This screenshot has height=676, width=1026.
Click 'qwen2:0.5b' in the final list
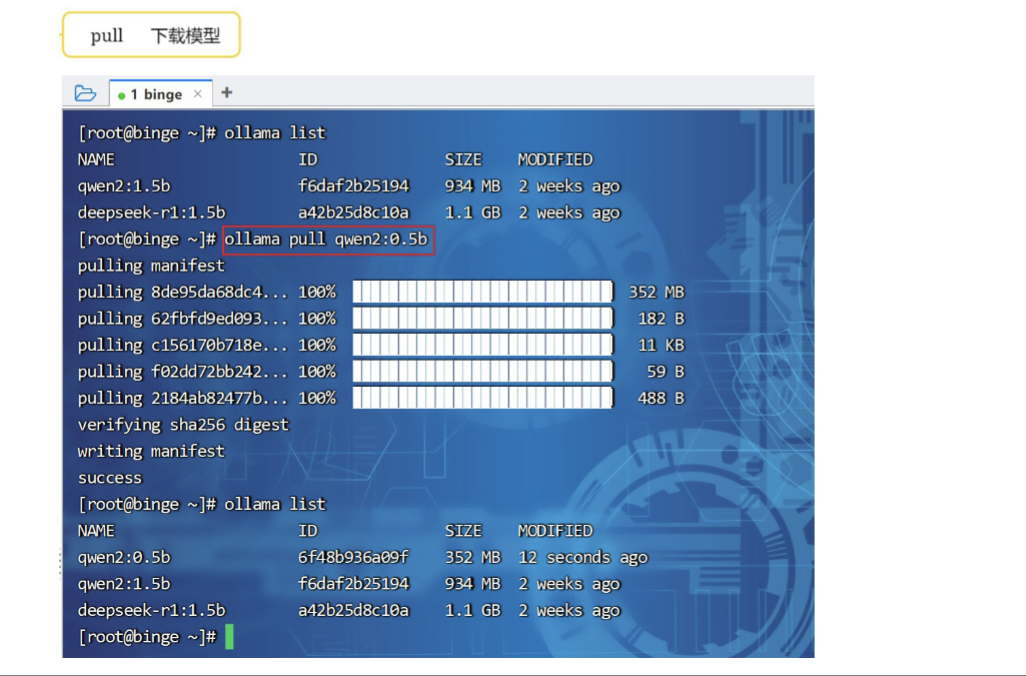pos(124,558)
